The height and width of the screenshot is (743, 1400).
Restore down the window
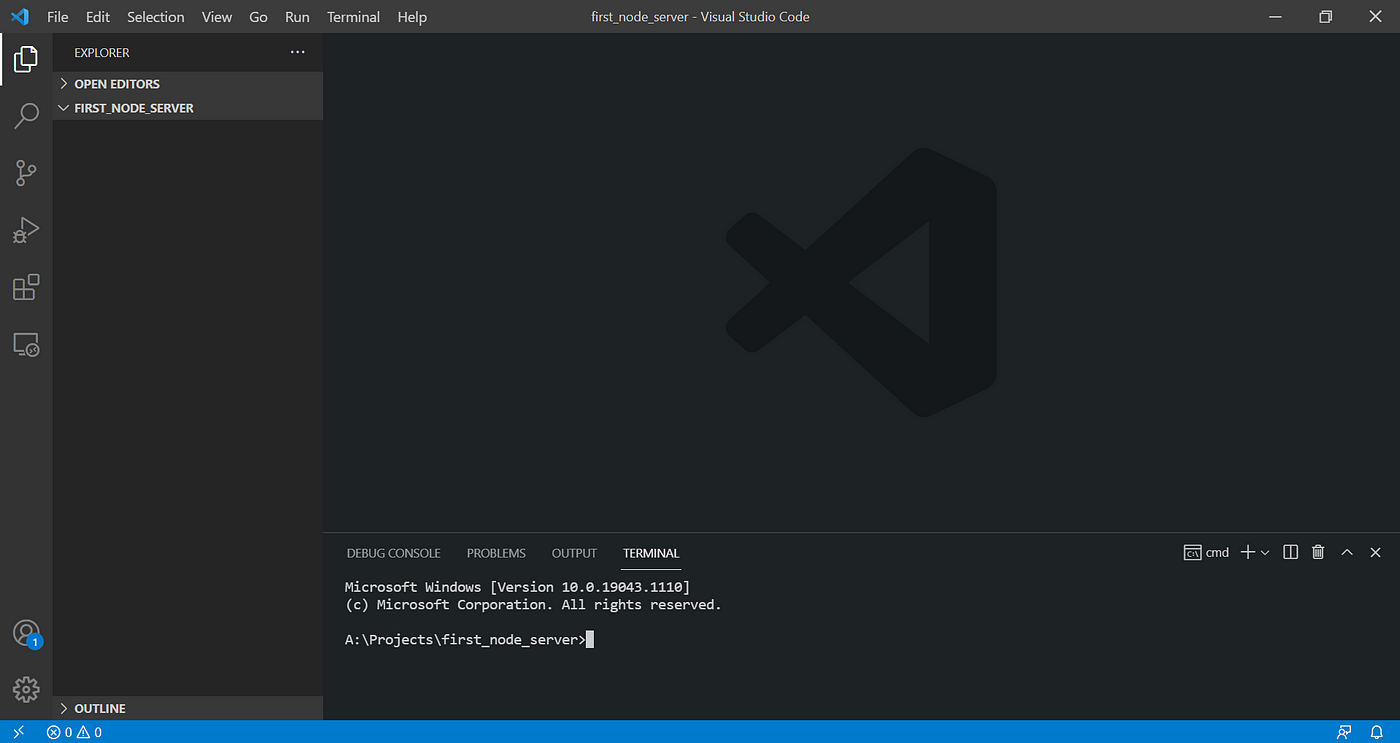(x=1326, y=17)
